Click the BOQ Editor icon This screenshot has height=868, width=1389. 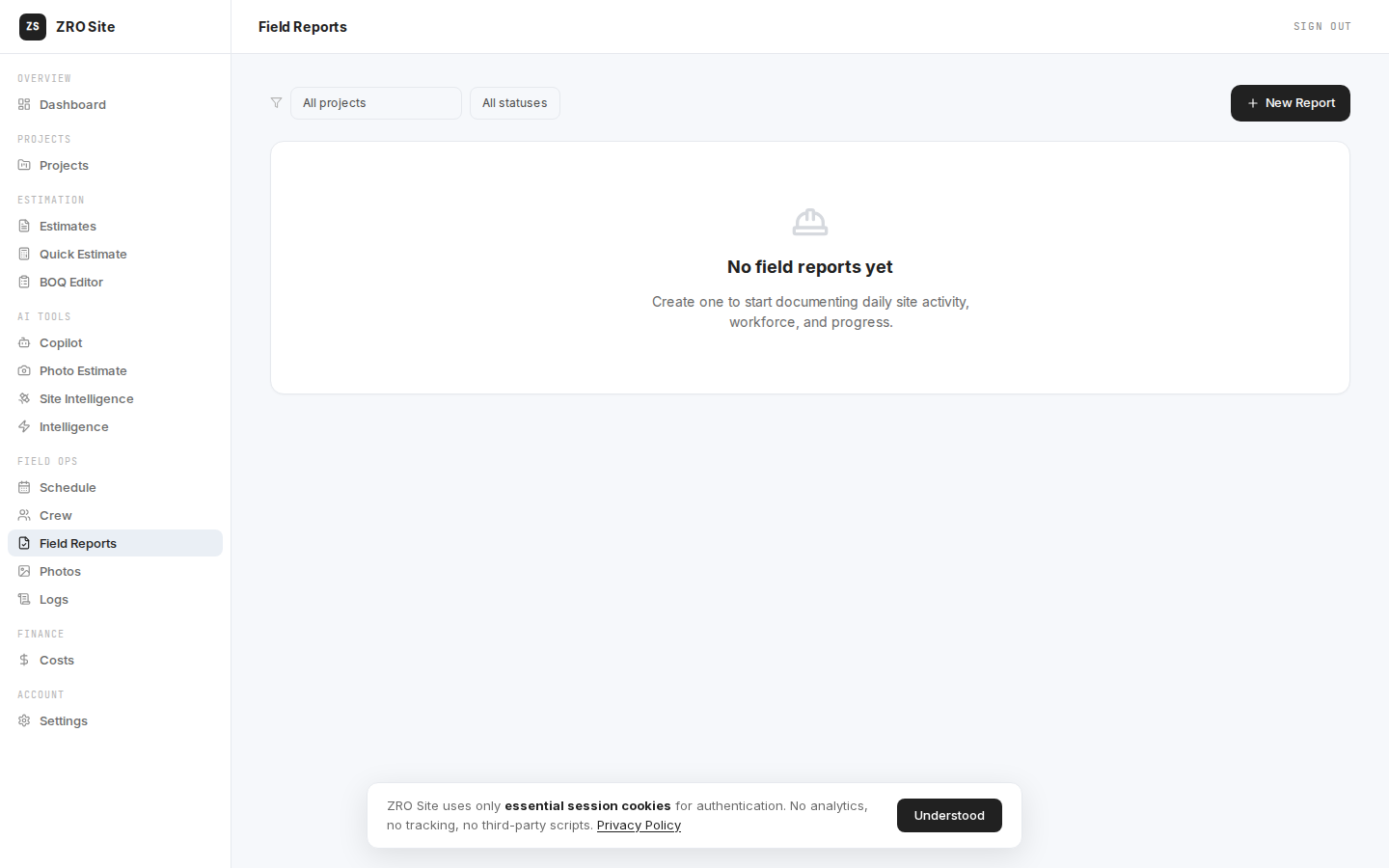[x=24, y=282]
